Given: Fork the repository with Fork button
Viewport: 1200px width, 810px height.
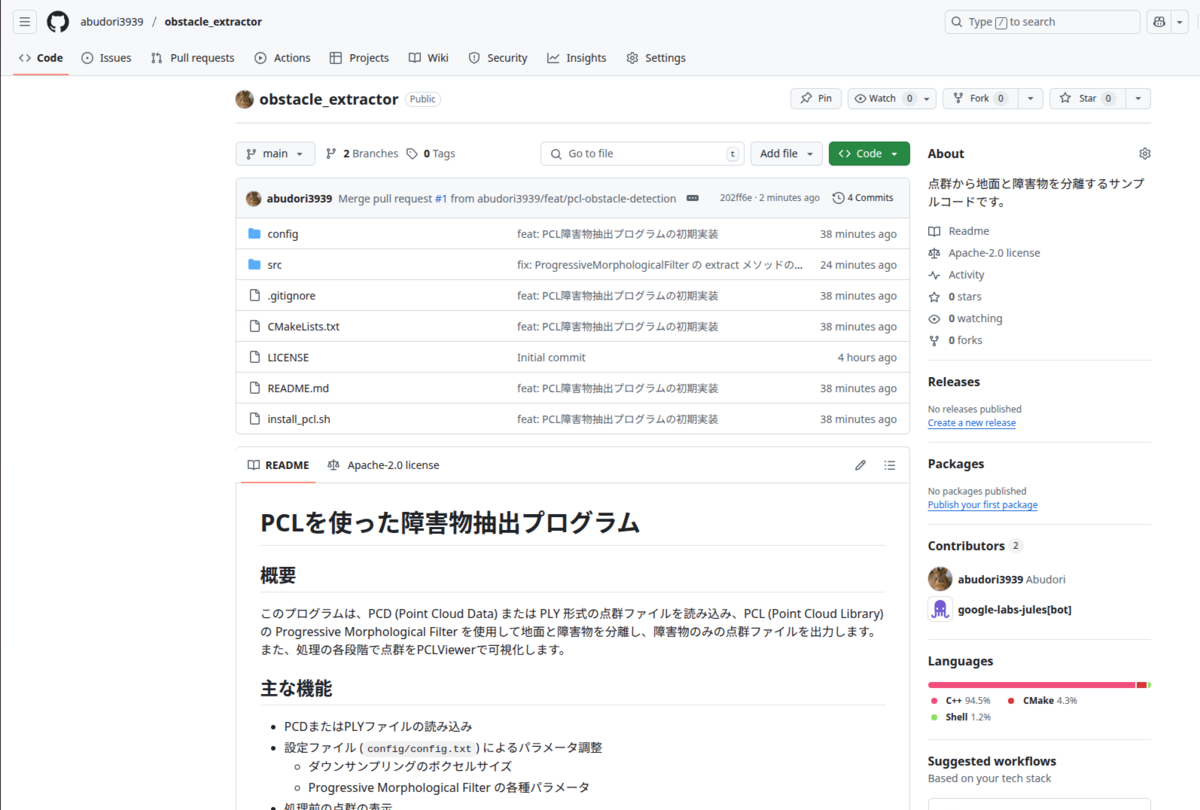Looking at the screenshot, I should click(x=980, y=99).
